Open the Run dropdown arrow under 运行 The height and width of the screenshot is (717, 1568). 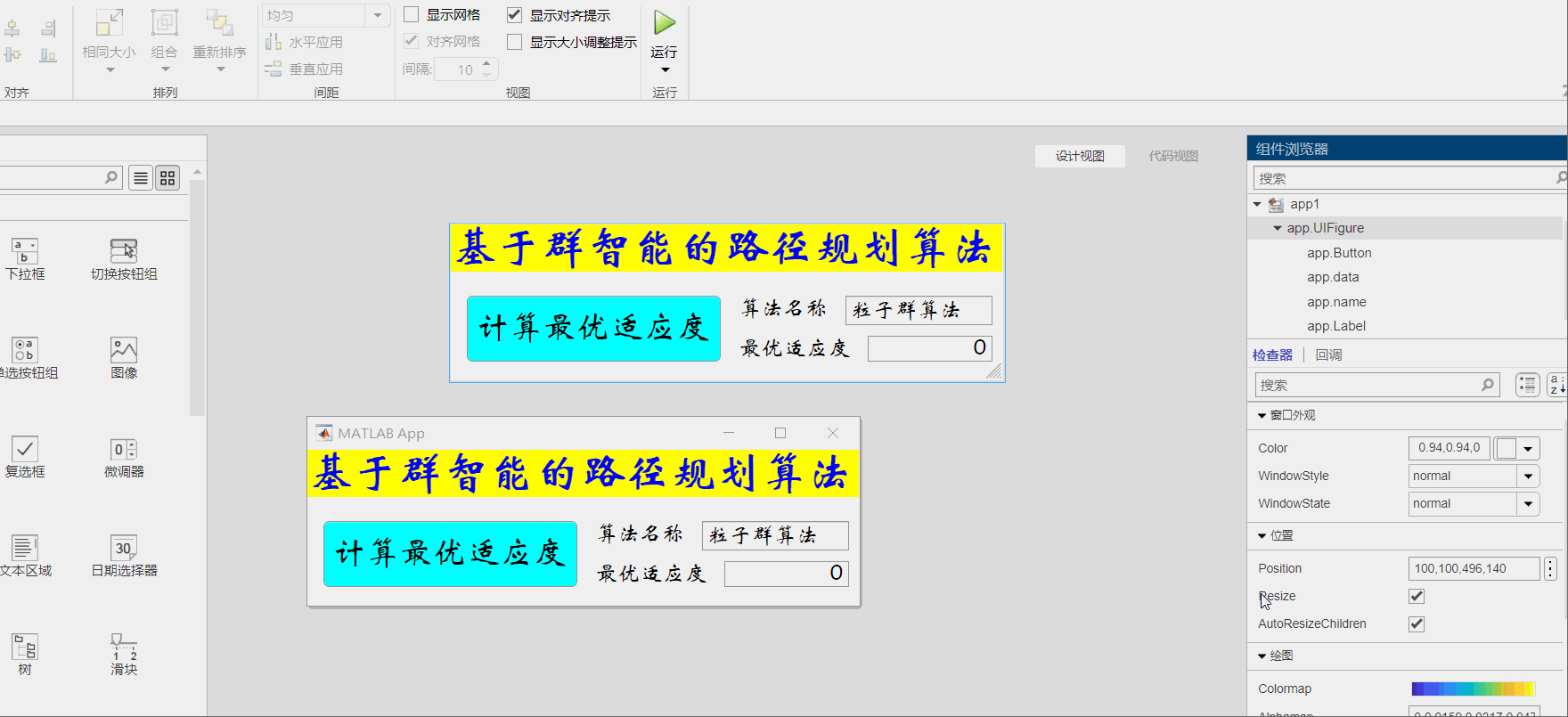665,70
